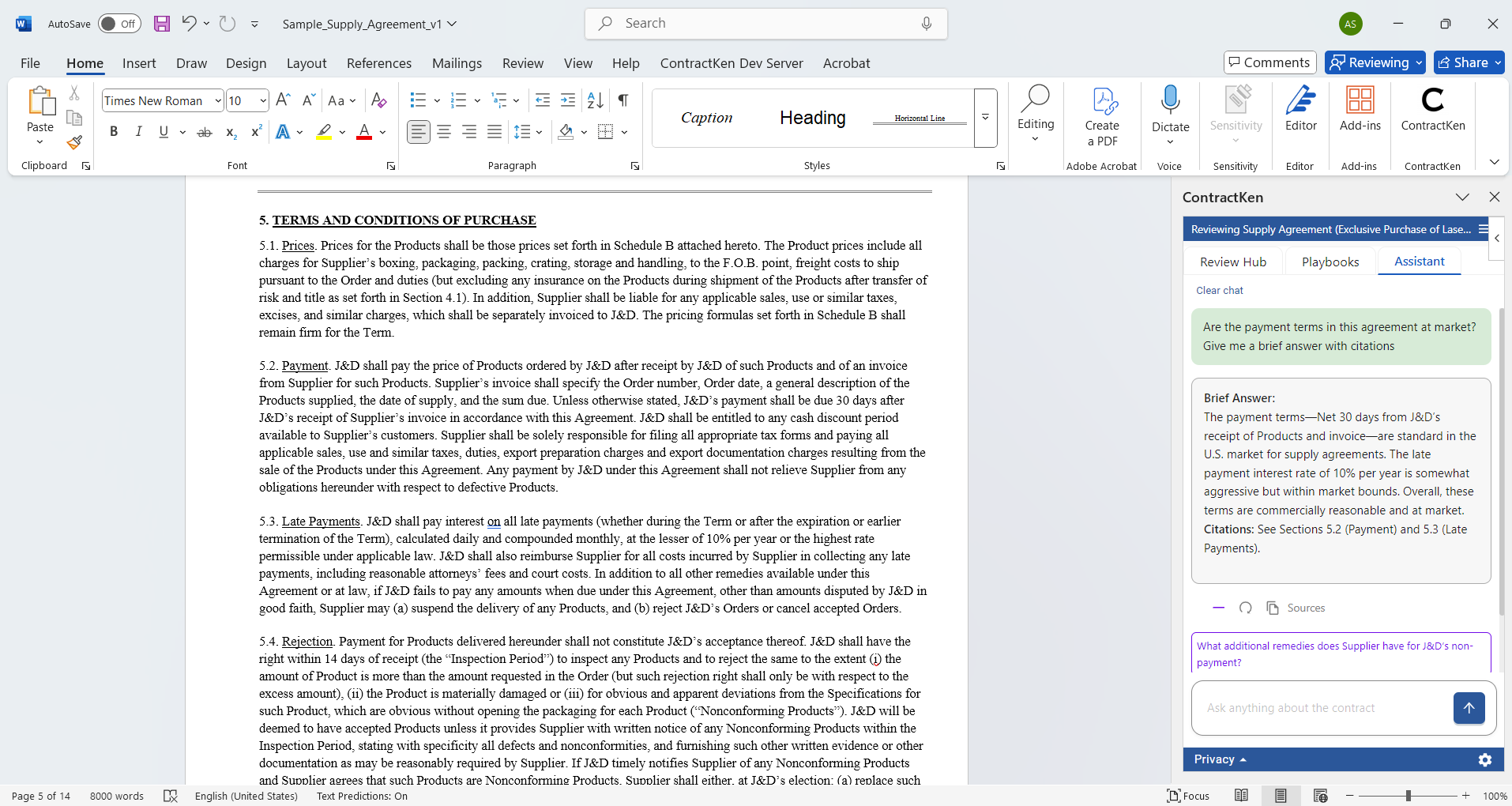Decrease paragraph indent
The width and height of the screenshot is (1512, 806).
pos(543,100)
